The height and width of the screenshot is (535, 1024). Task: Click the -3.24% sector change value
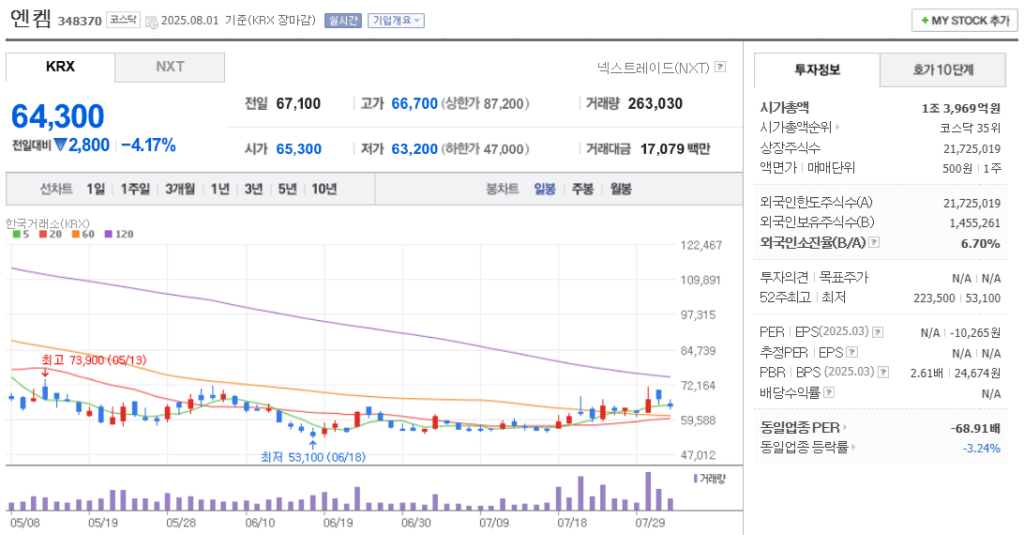[981, 448]
